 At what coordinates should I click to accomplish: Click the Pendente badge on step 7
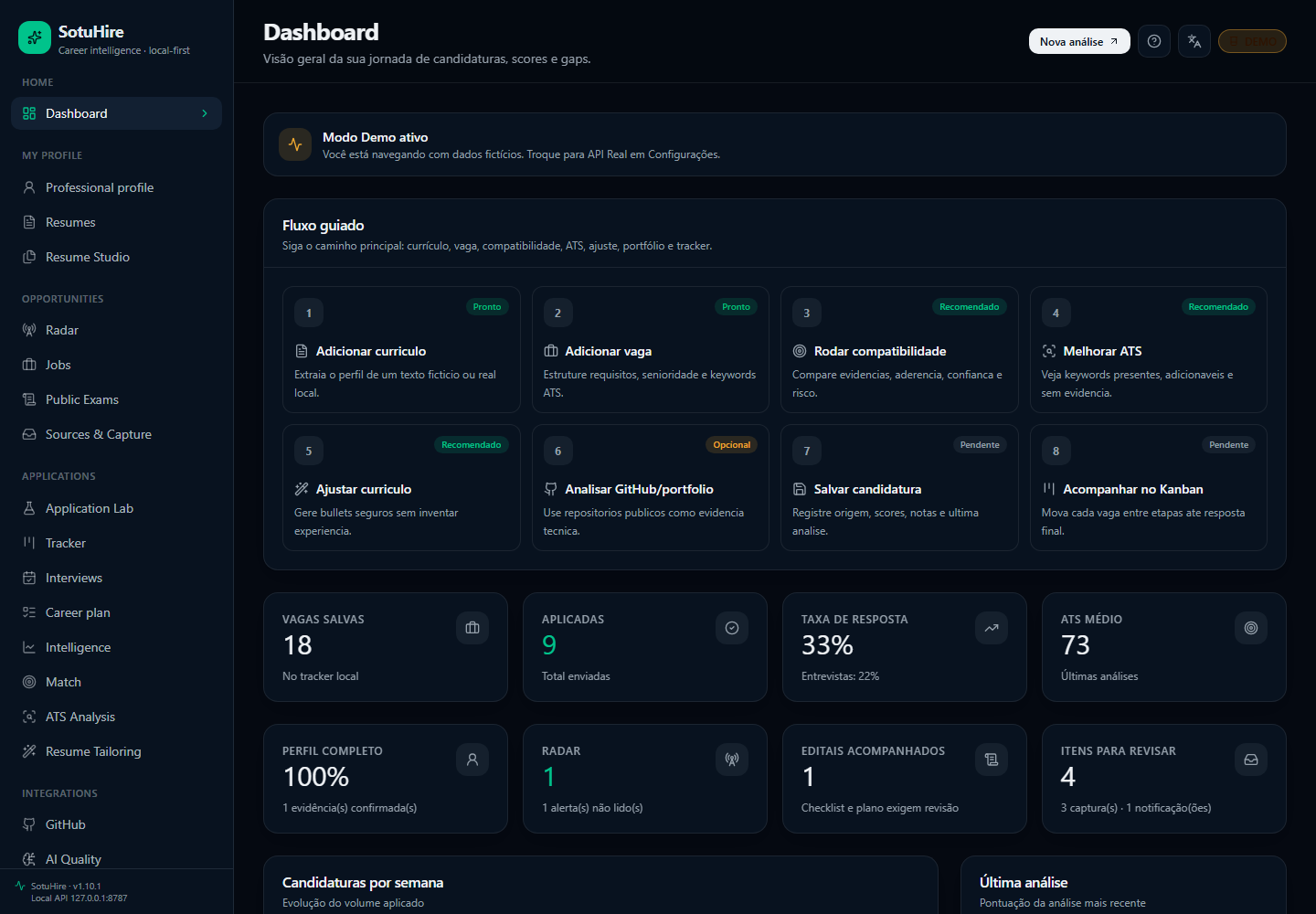click(x=980, y=445)
